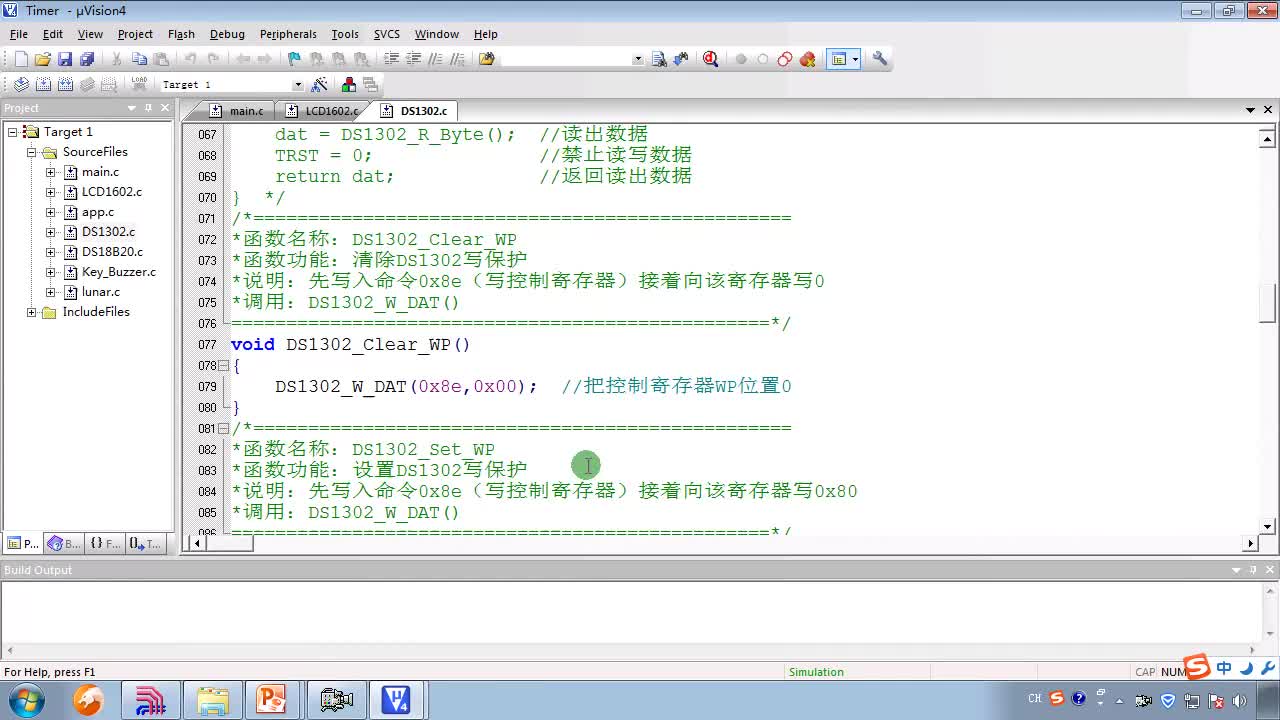Viewport: 1280px width, 720px height.
Task: Expand the IncludeFiles group
Action: (x=31, y=312)
